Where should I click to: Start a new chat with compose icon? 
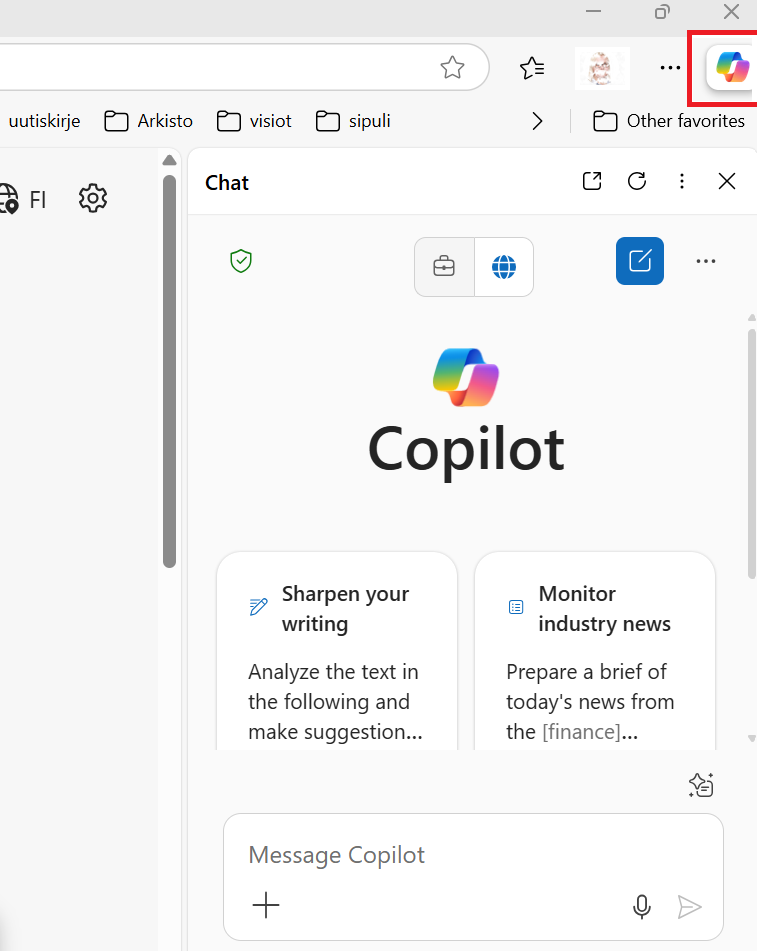640,261
